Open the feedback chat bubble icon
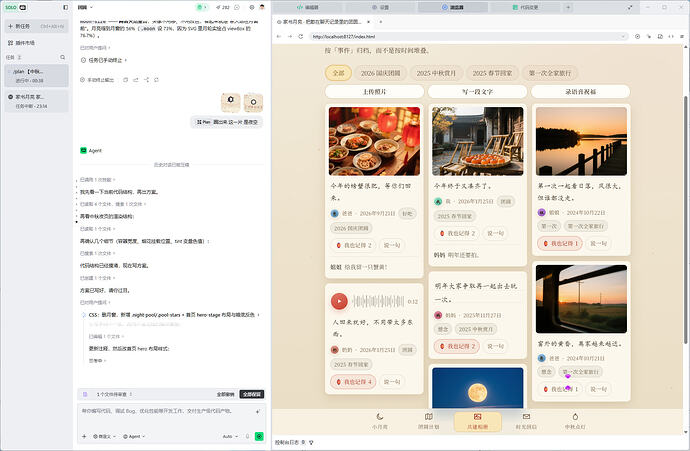 click(x=237, y=7)
